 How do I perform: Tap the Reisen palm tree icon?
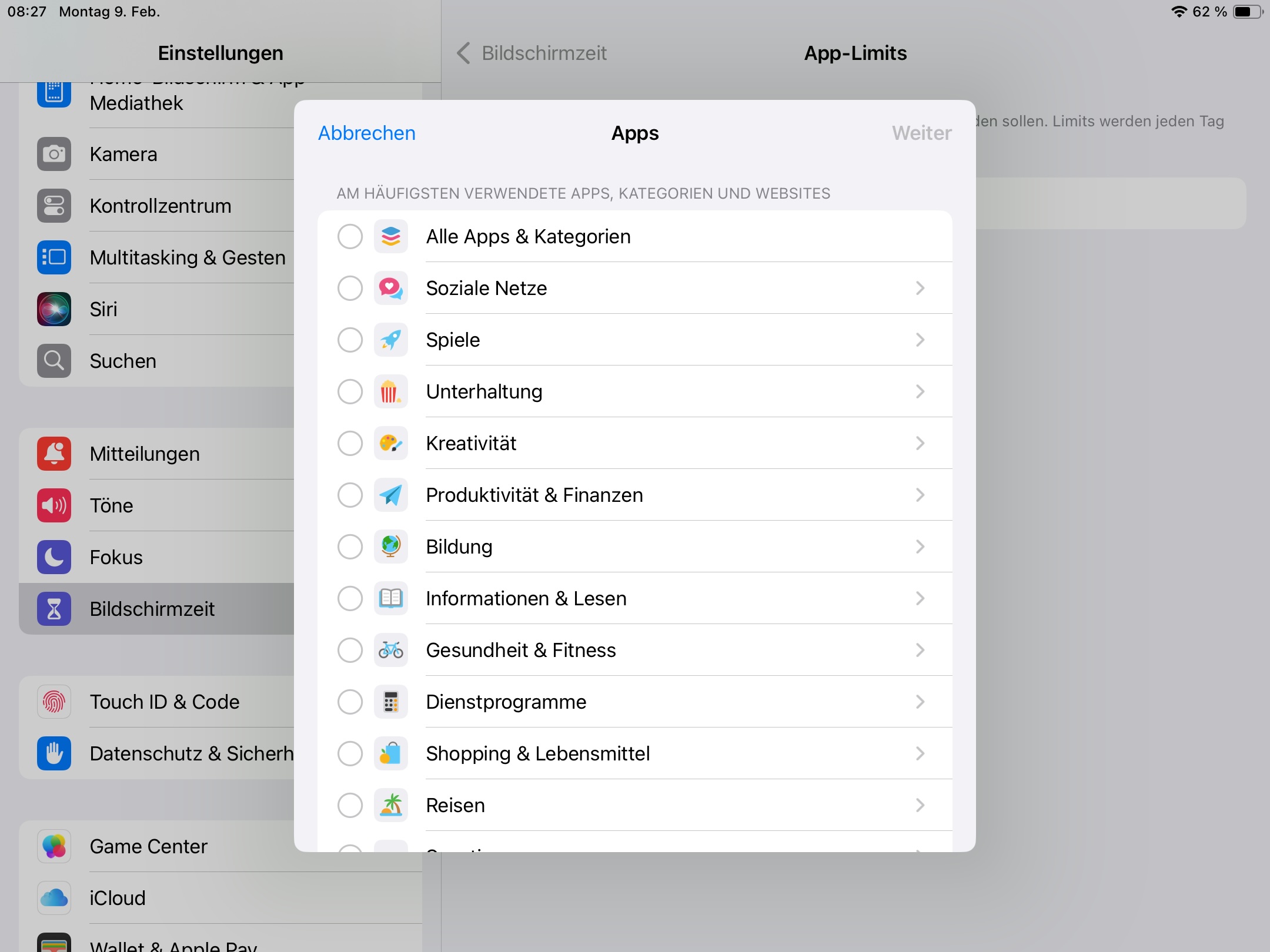(391, 805)
